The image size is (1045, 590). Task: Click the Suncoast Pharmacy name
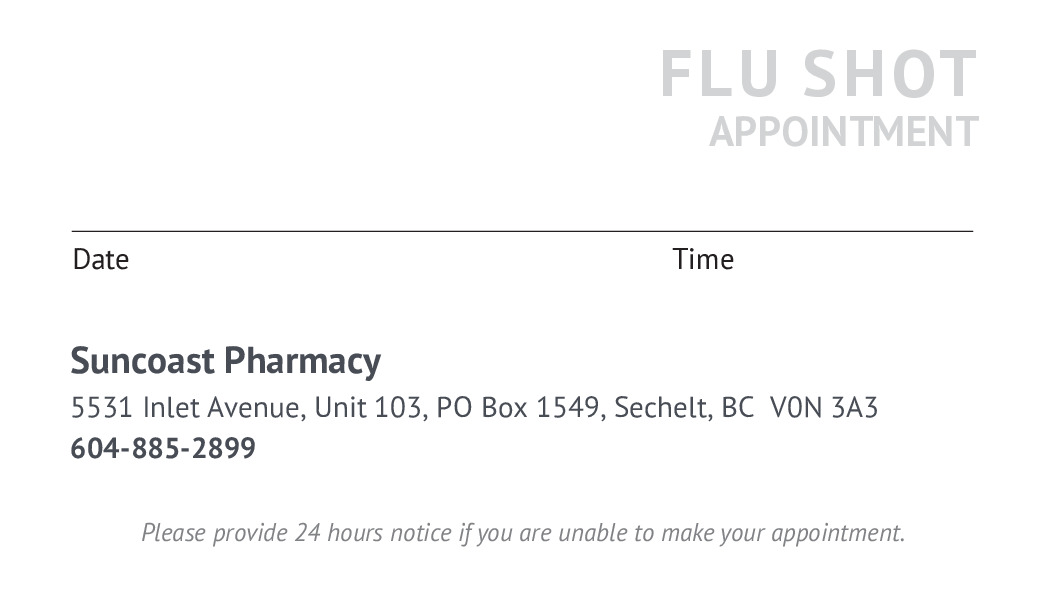(x=225, y=361)
